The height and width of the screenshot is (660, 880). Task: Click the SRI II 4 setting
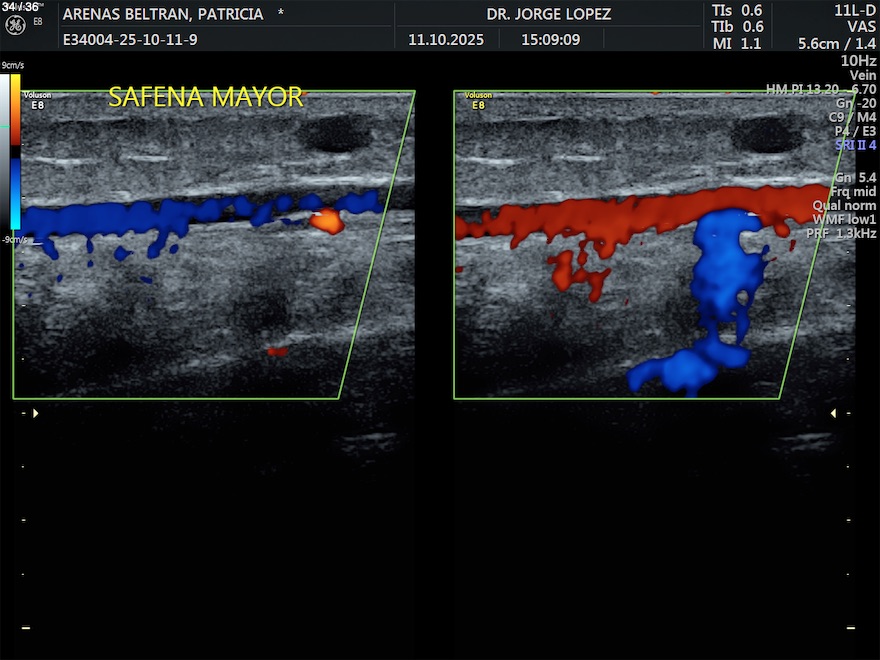click(x=855, y=145)
